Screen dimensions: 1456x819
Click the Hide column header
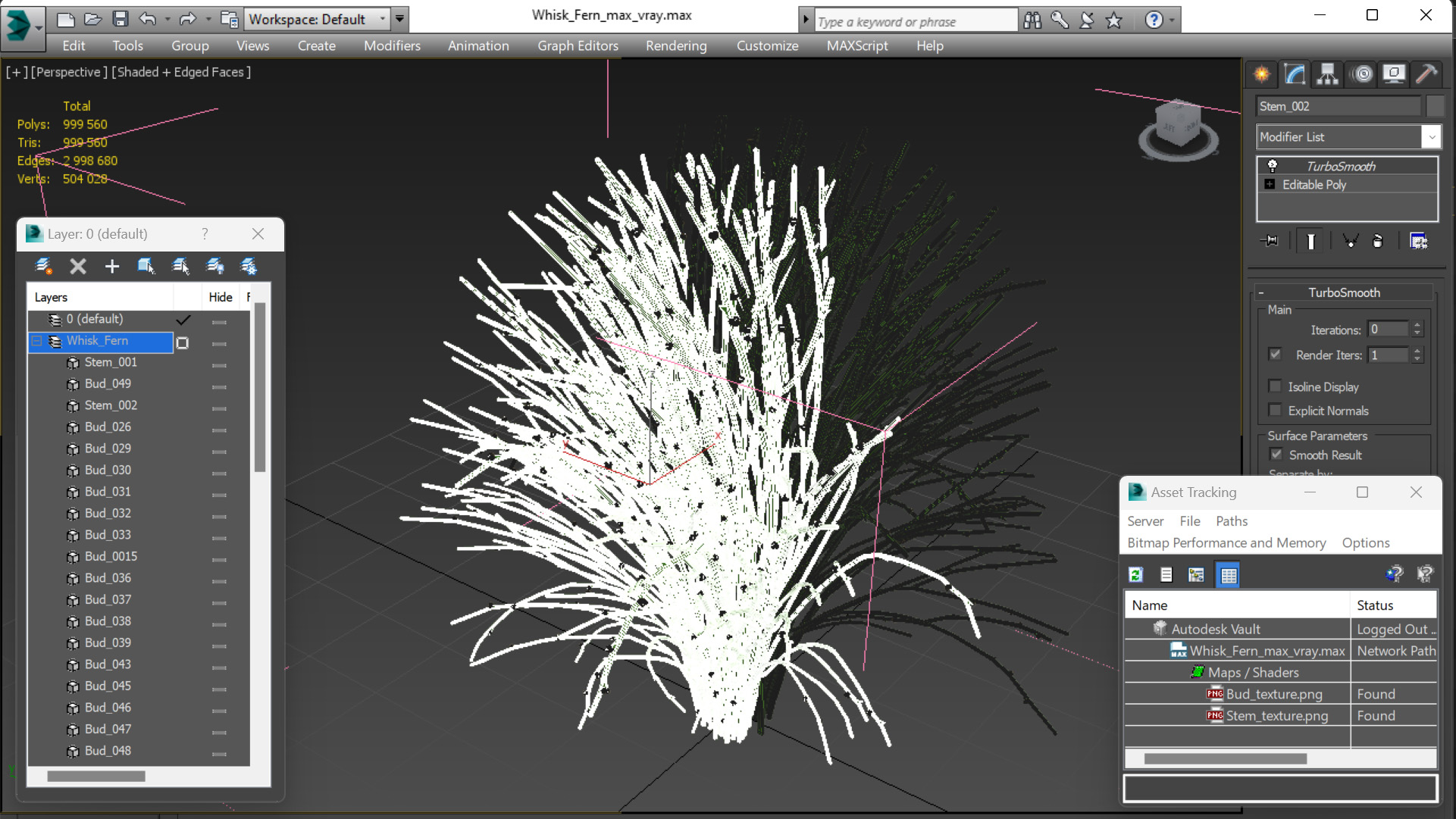tap(221, 297)
